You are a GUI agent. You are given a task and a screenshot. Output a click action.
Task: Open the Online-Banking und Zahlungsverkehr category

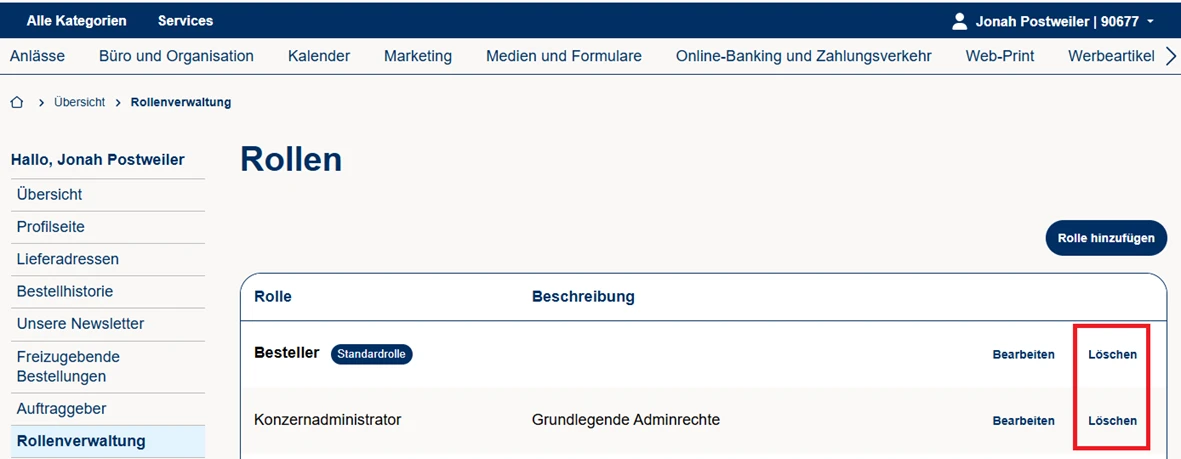pyautogui.click(x=803, y=56)
